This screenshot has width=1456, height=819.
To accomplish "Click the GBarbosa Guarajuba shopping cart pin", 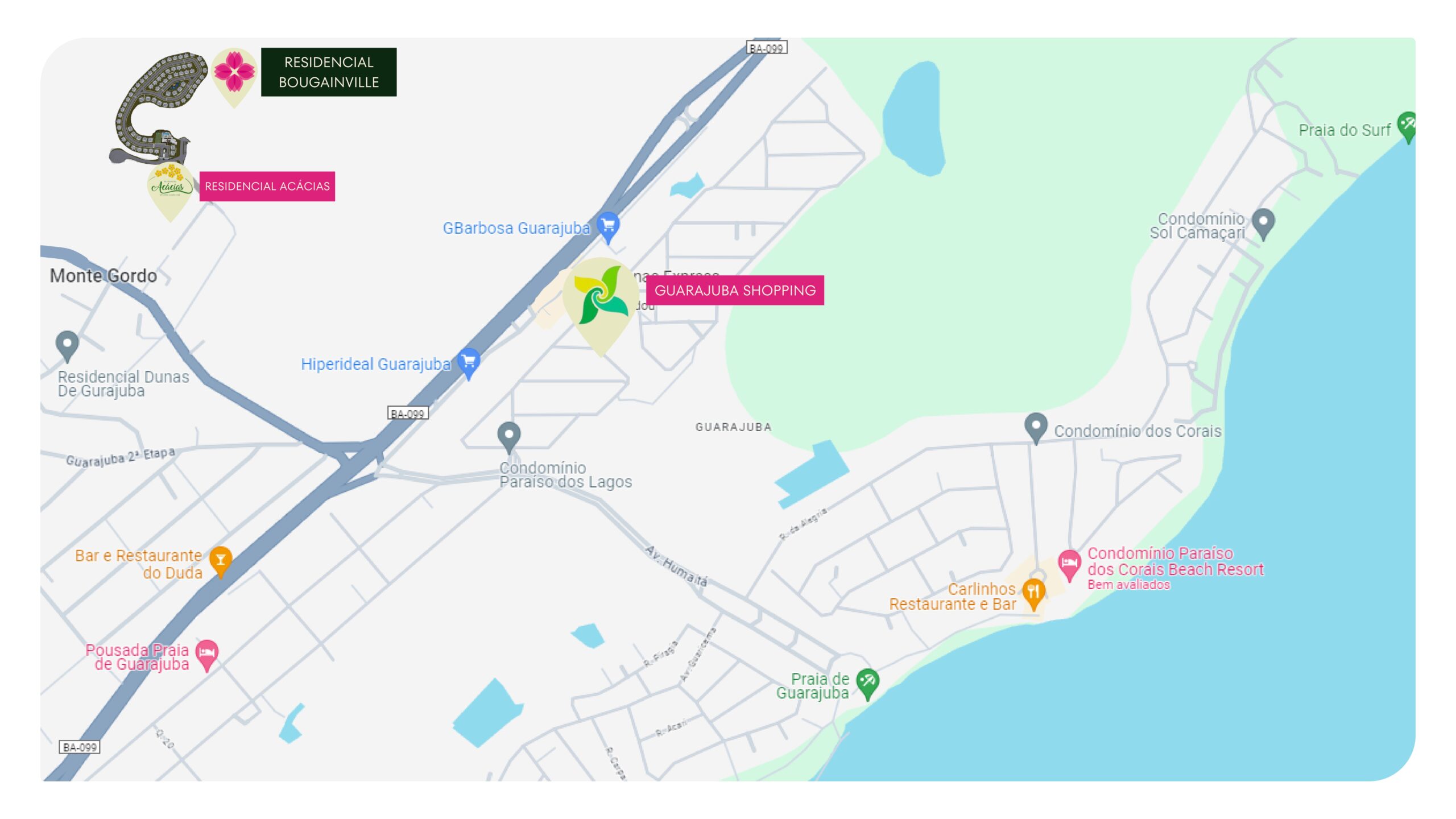I will [608, 227].
